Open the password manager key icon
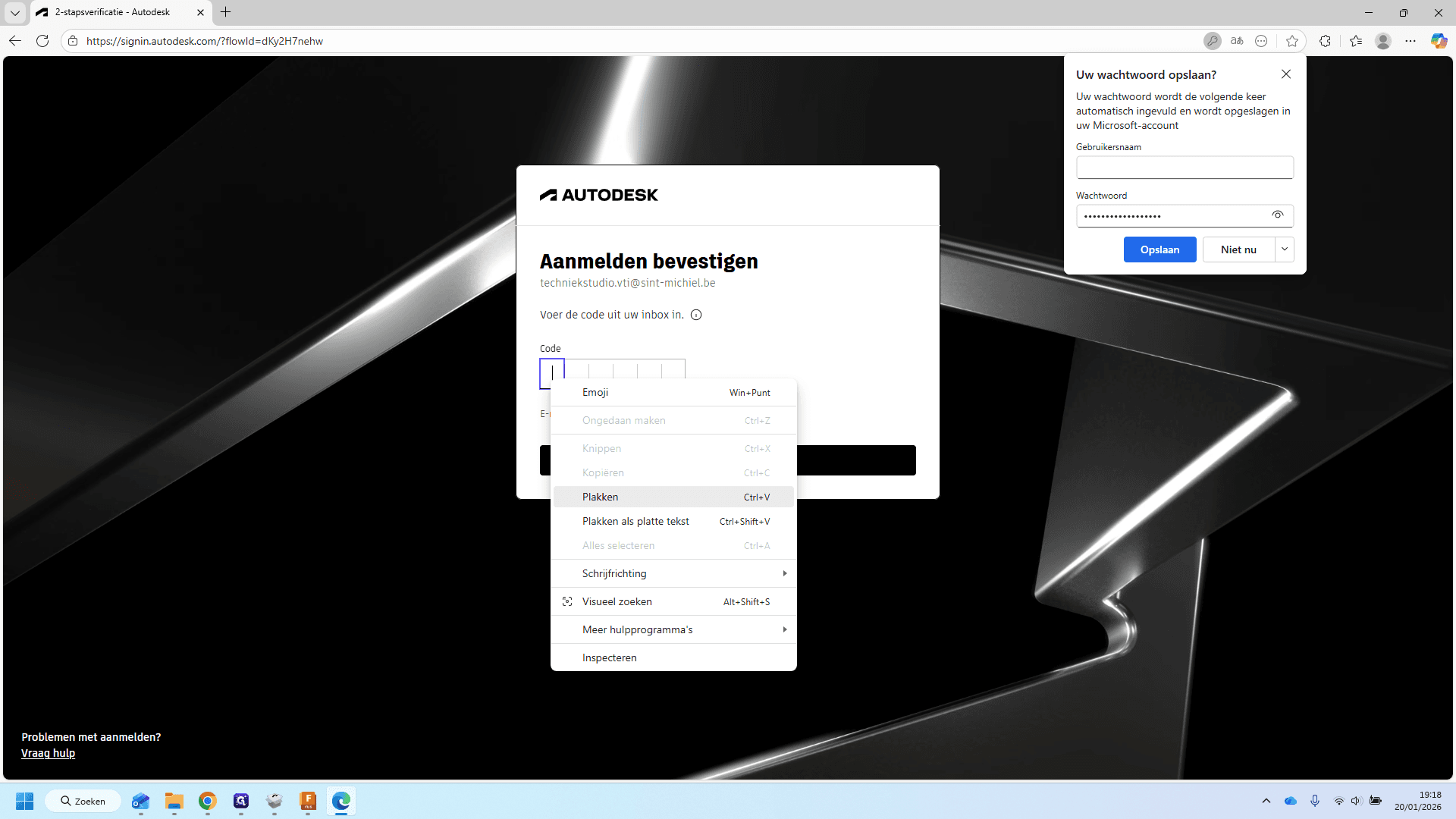The image size is (1456, 819). (x=1213, y=41)
